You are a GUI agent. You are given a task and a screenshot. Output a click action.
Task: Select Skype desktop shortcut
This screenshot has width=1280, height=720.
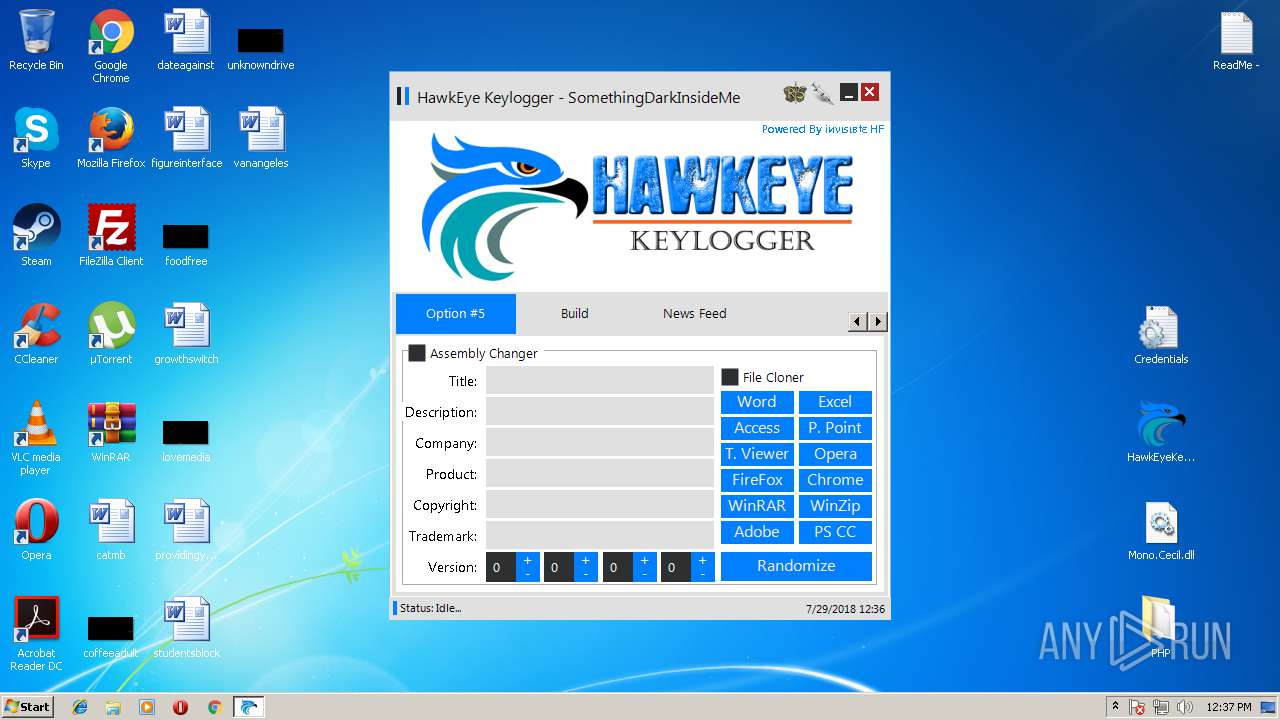tap(36, 138)
